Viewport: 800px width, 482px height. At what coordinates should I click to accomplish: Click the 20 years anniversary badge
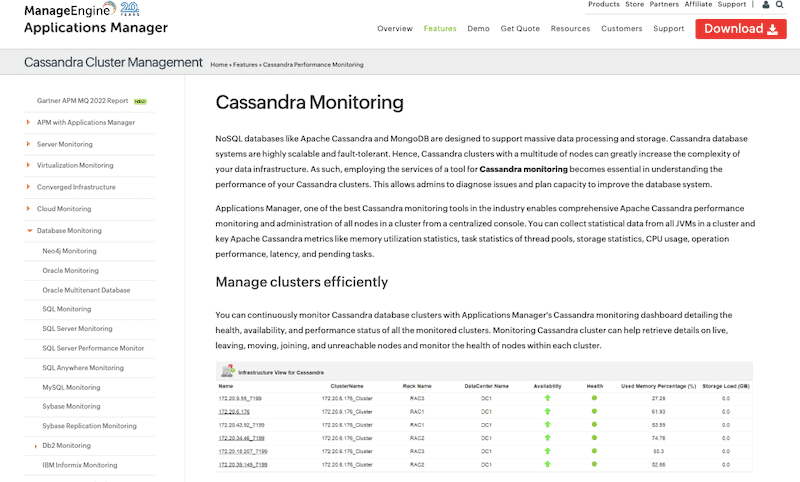[130, 9]
